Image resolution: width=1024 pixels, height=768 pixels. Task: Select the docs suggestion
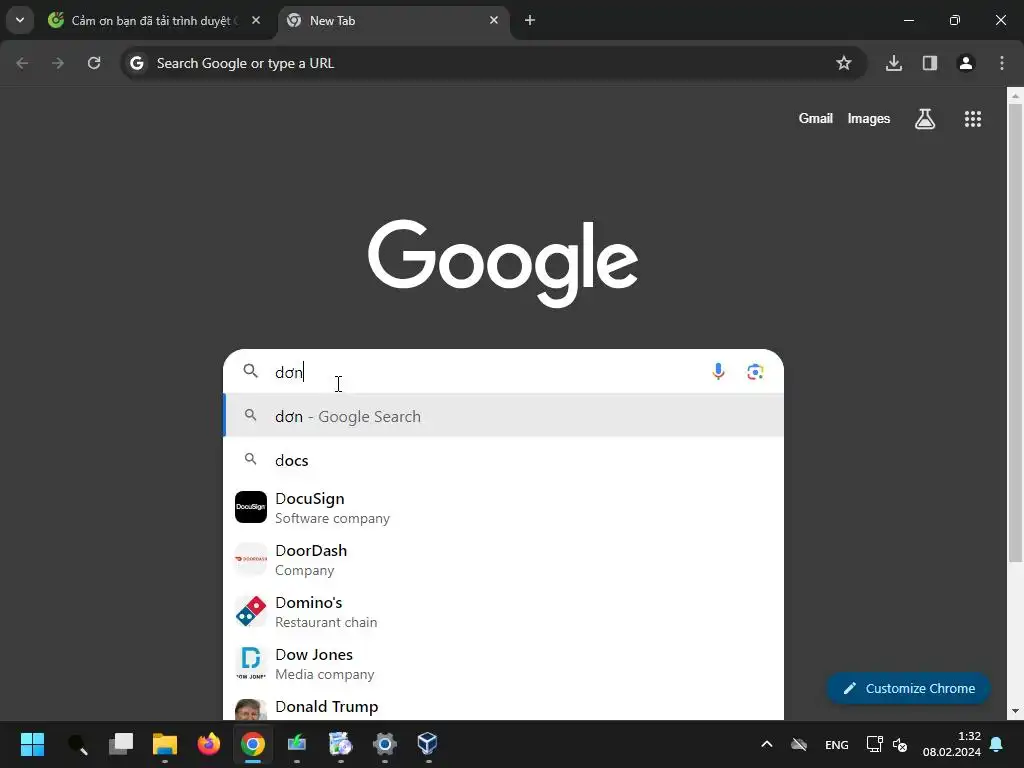point(503,460)
